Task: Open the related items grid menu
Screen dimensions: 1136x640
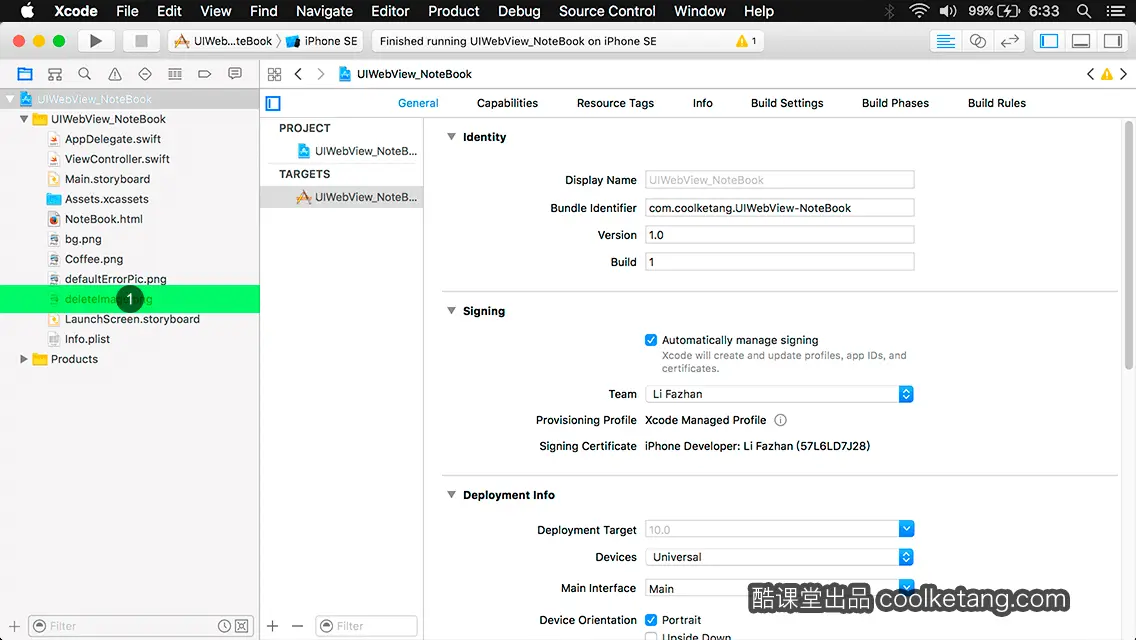Action: tap(275, 74)
